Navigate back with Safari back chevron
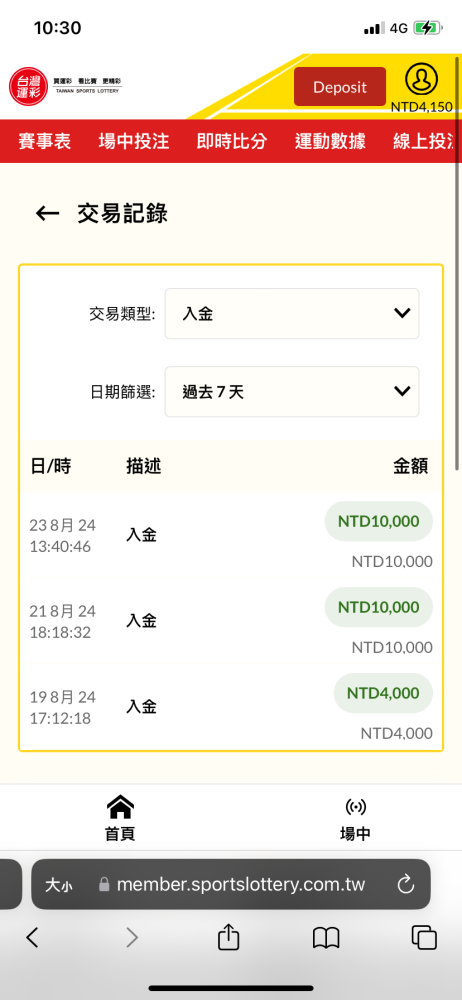Screen dimensions: 462x1000 coord(33,938)
